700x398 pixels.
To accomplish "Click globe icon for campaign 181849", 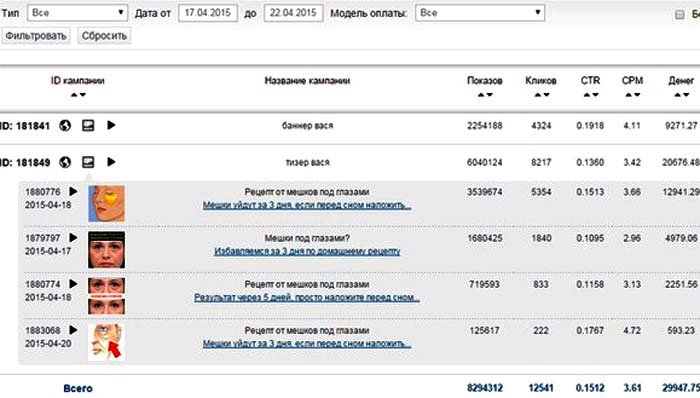I will (65, 162).
